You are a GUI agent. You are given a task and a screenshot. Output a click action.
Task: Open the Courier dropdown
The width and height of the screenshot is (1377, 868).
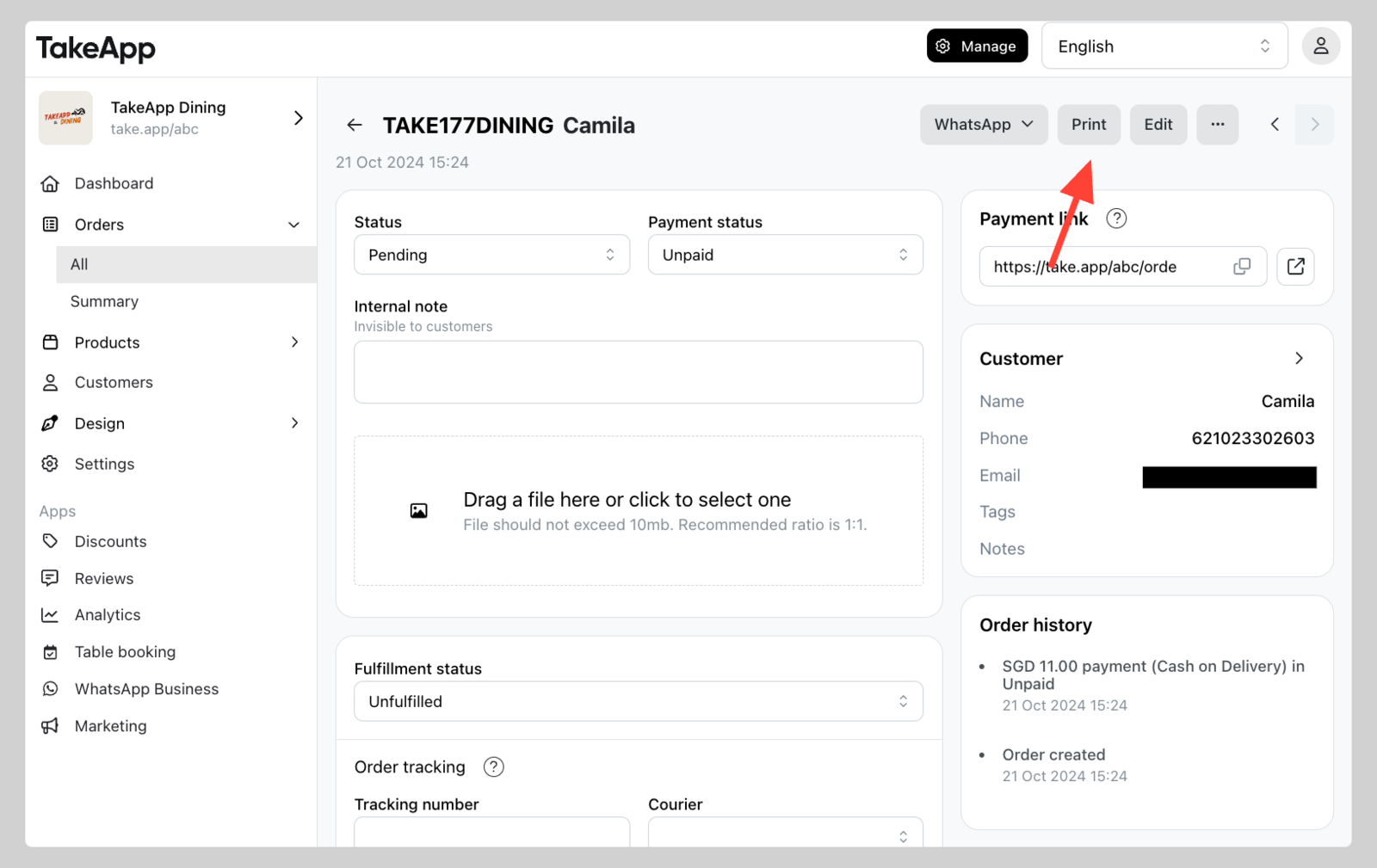[x=786, y=832]
